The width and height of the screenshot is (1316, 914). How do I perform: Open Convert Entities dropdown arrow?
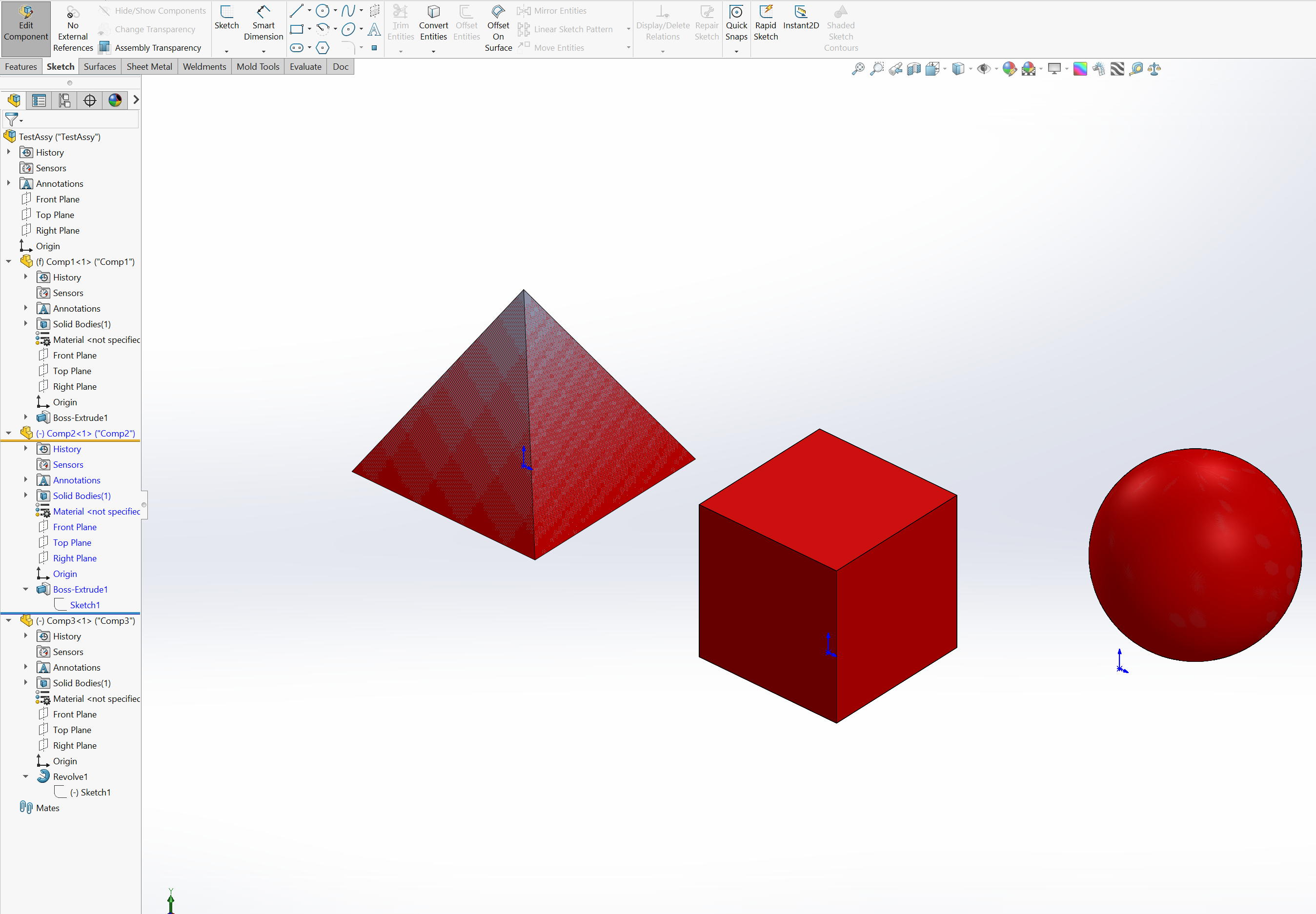433,52
